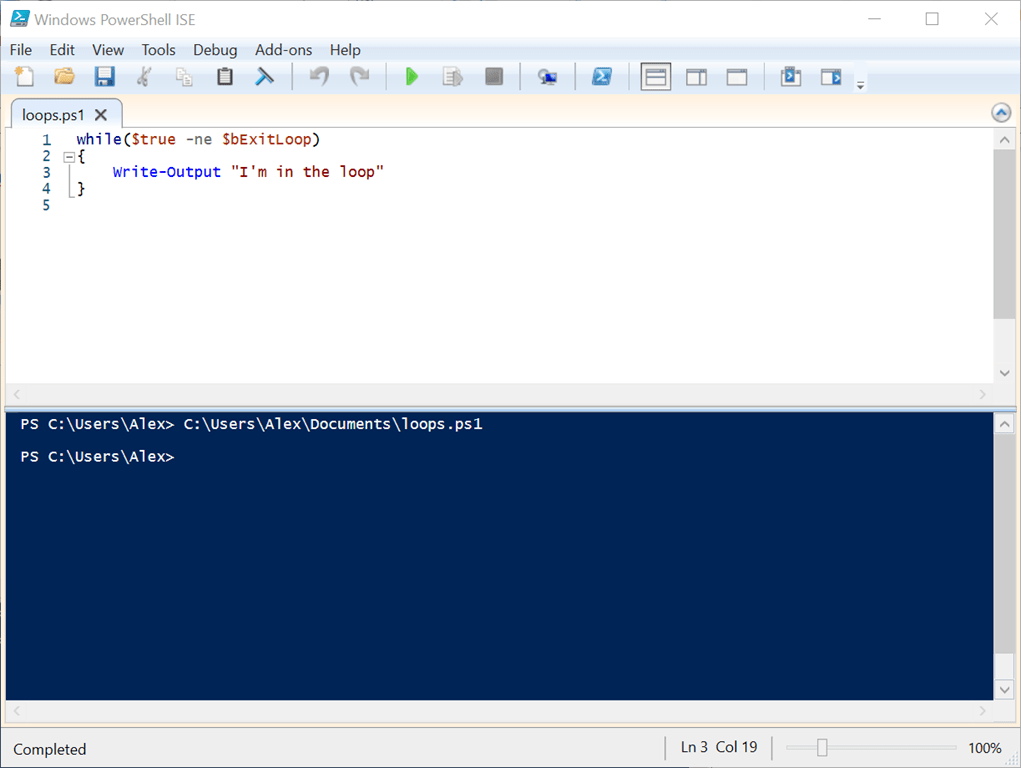Click the $true variable in line 1
This screenshot has width=1021, height=768.
(153, 139)
